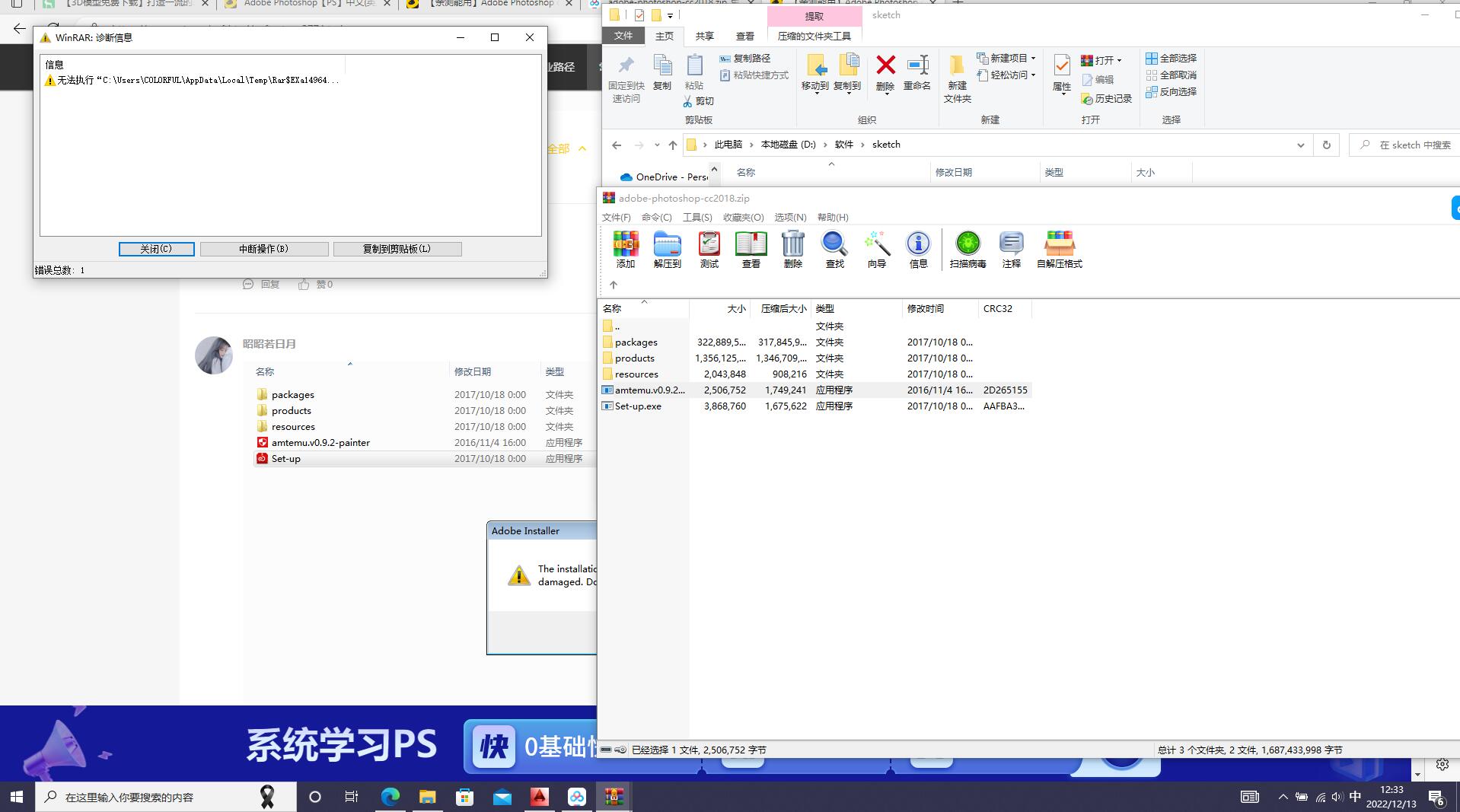Click the WinRAR Add (添加) icon
1460x812 pixels.
tap(626, 249)
